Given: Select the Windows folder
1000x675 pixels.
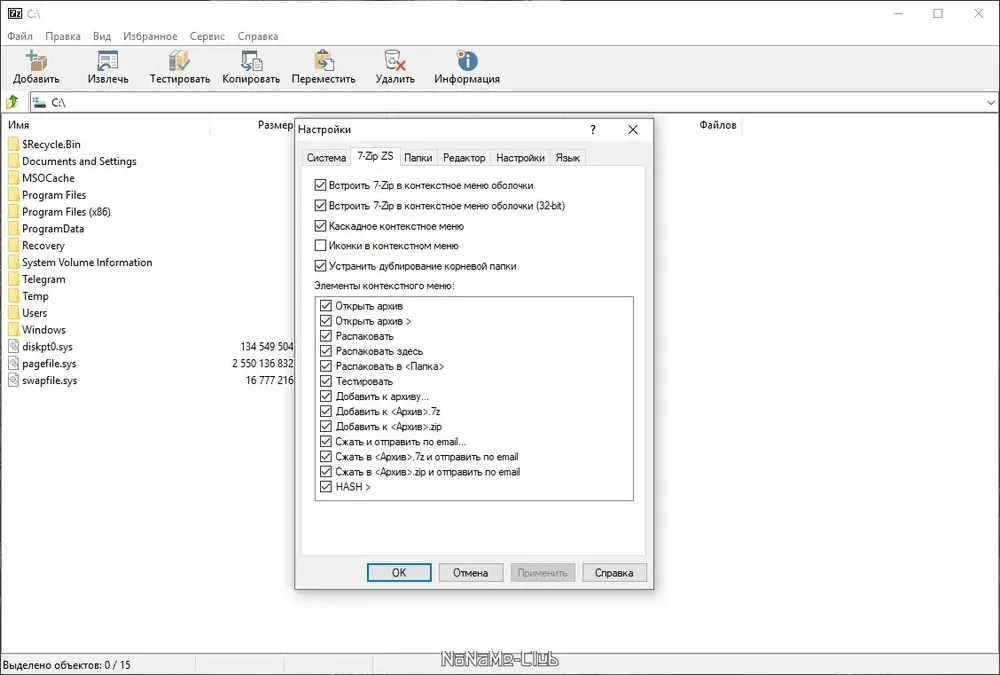Looking at the screenshot, I should (x=43, y=330).
